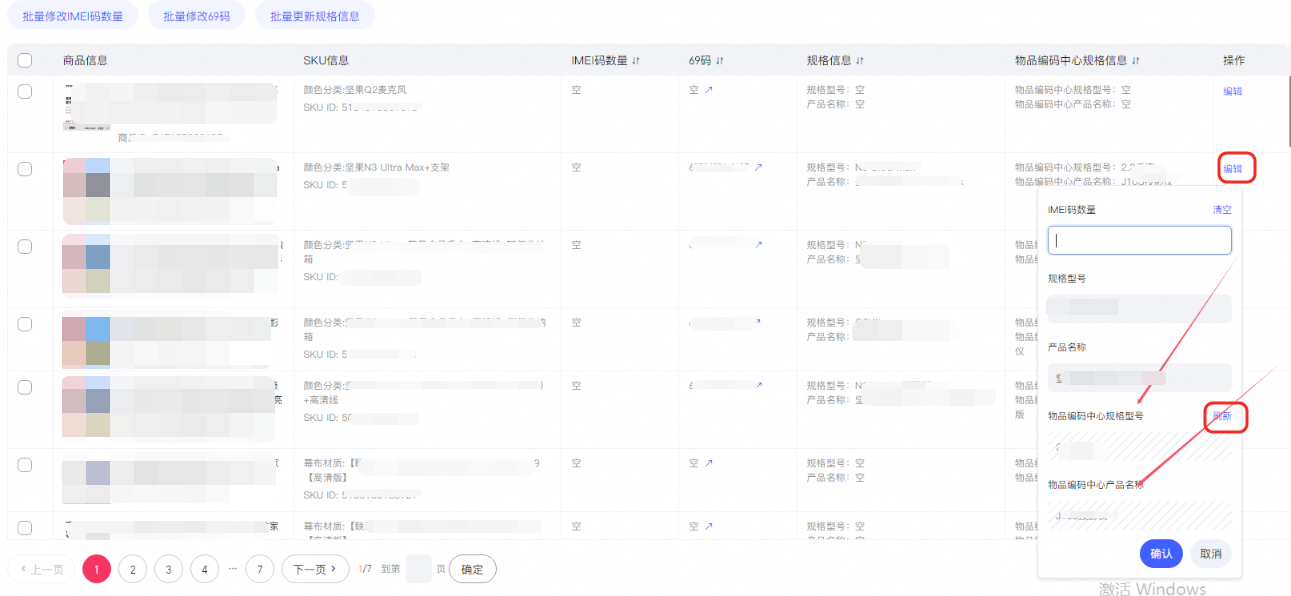Image resolution: width=1291 pixels, height=596 pixels.
Task: Go to pagination page 1
Action: 97,569
